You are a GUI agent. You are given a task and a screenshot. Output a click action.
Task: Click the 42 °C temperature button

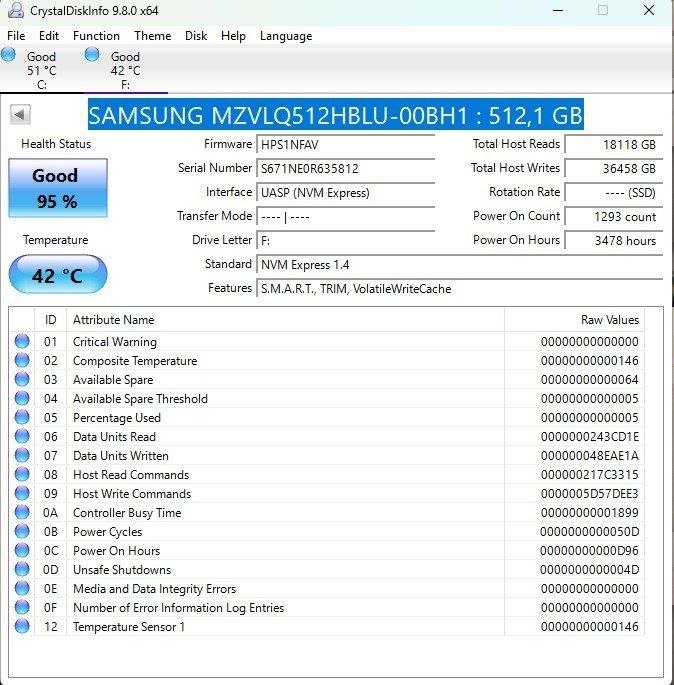(x=57, y=275)
